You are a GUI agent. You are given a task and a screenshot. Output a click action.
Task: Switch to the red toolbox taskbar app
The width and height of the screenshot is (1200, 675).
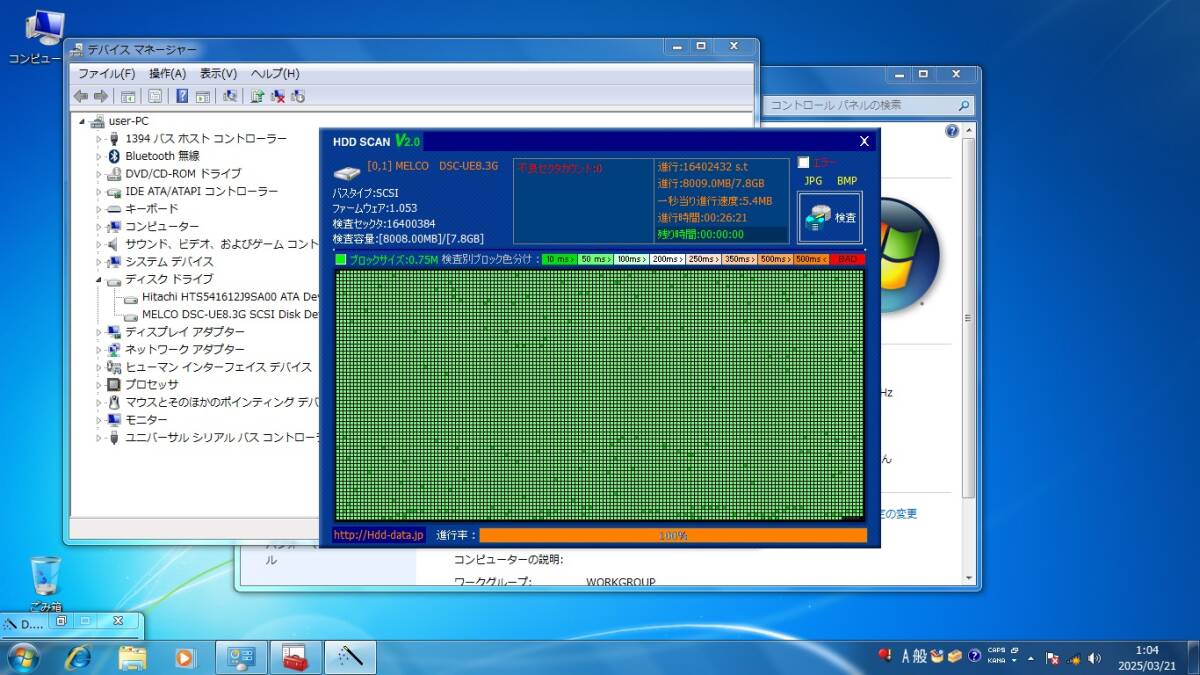295,657
